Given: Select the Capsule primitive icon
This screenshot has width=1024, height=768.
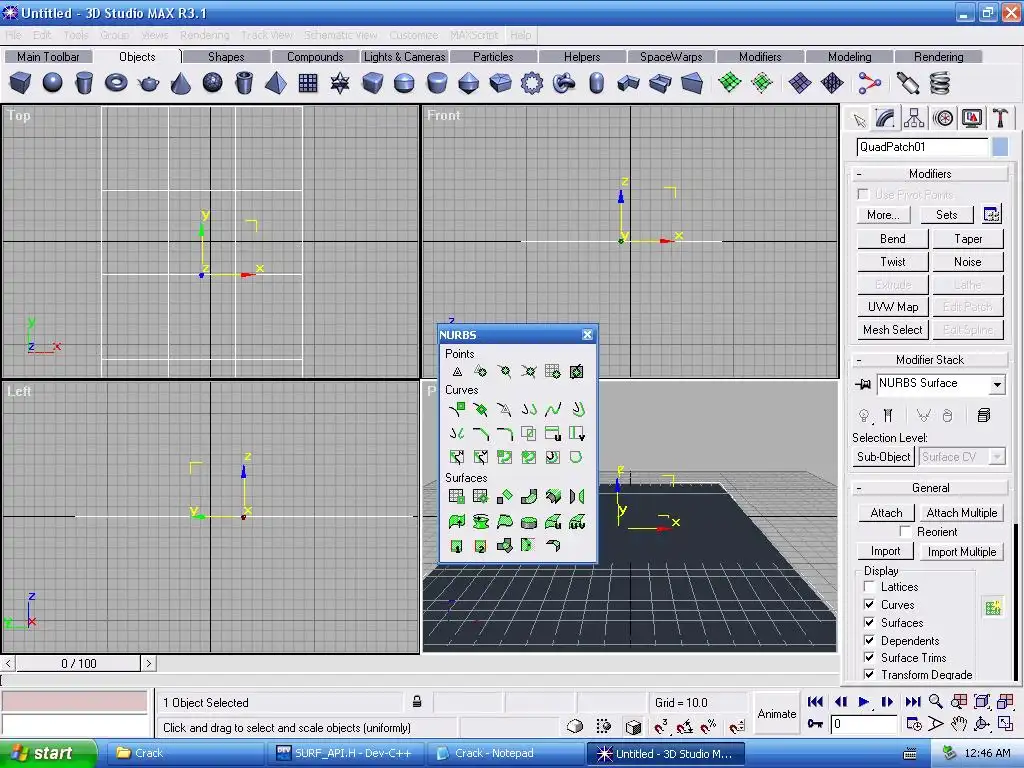Looking at the screenshot, I should 596,83.
